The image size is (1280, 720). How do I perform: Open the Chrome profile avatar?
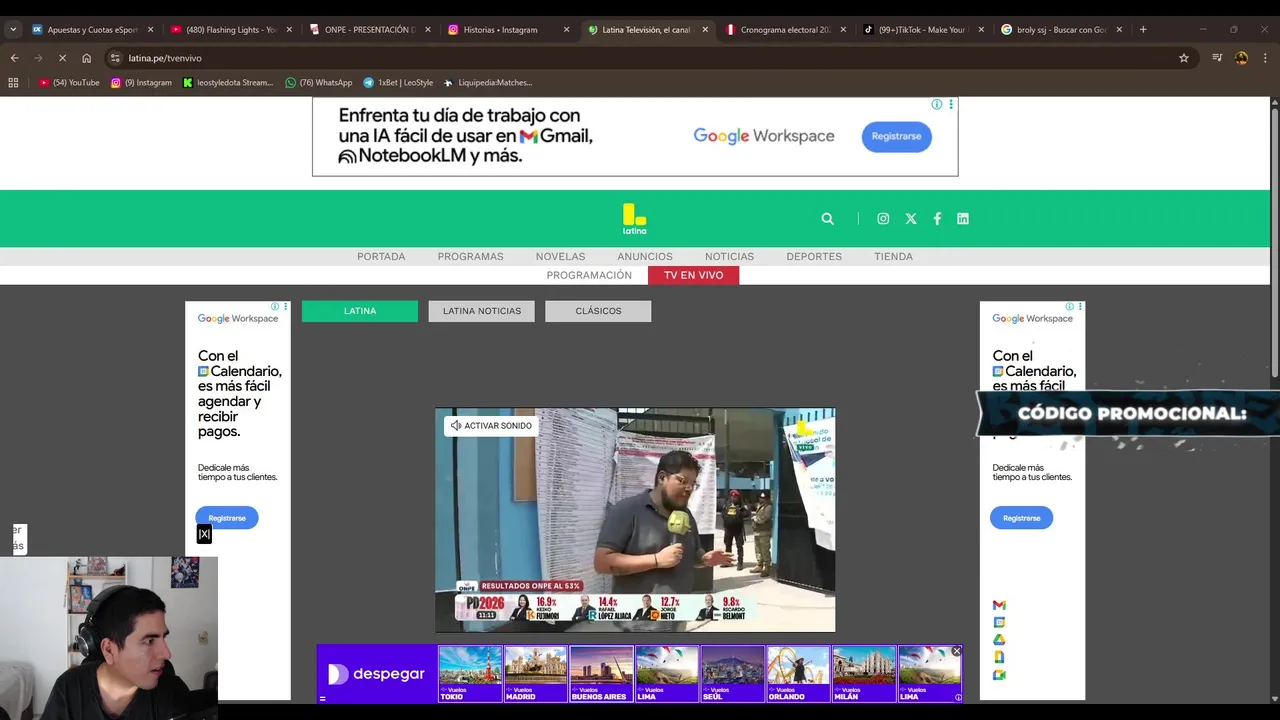(x=1241, y=58)
